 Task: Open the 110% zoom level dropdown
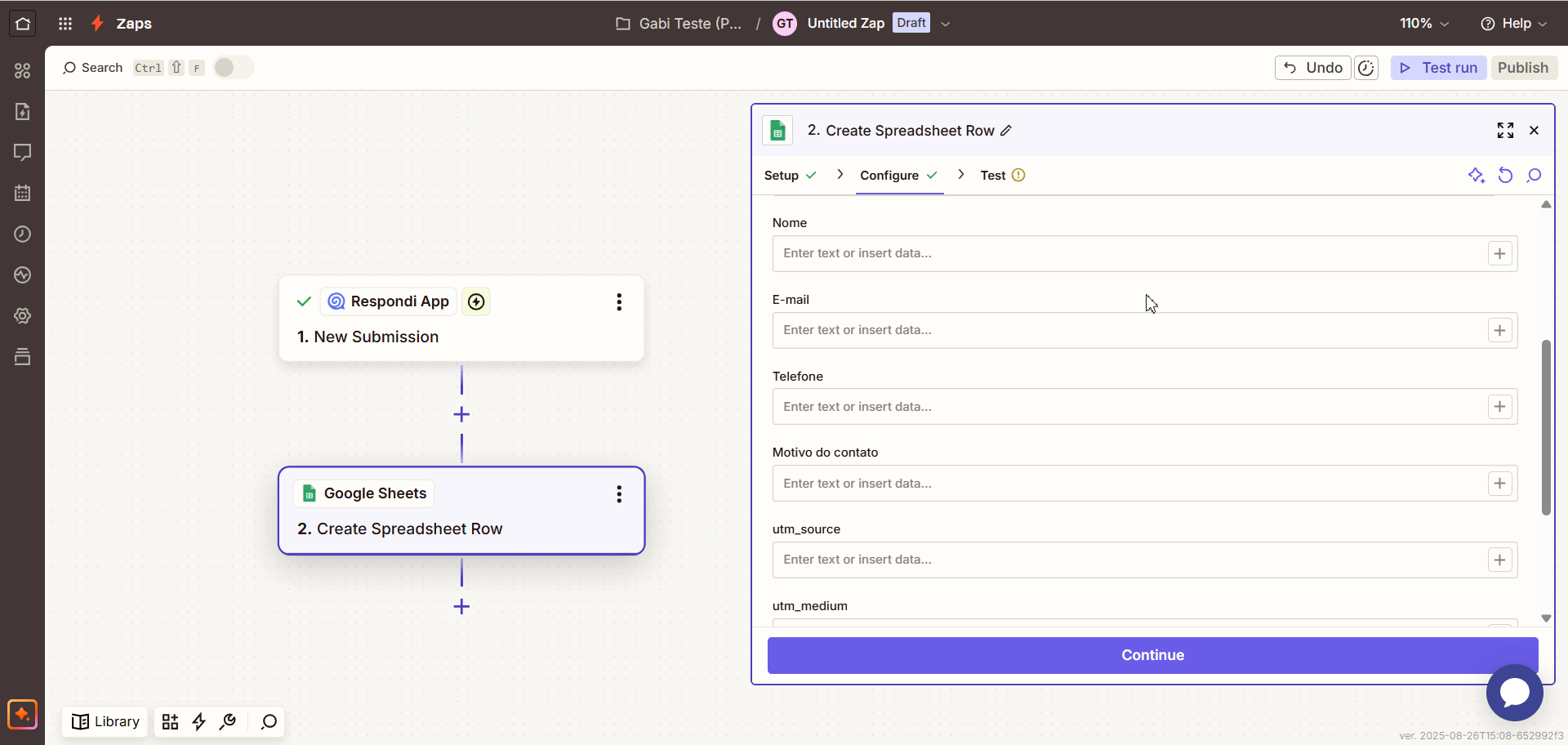tap(1424, 24)
